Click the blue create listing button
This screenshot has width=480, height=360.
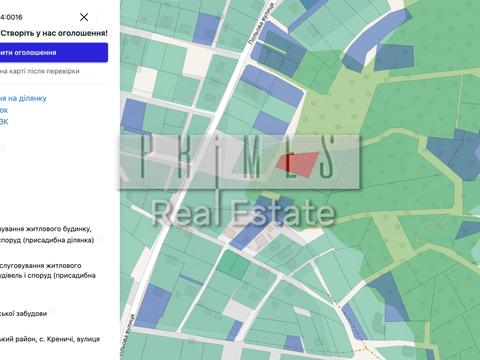click(54, 53)
